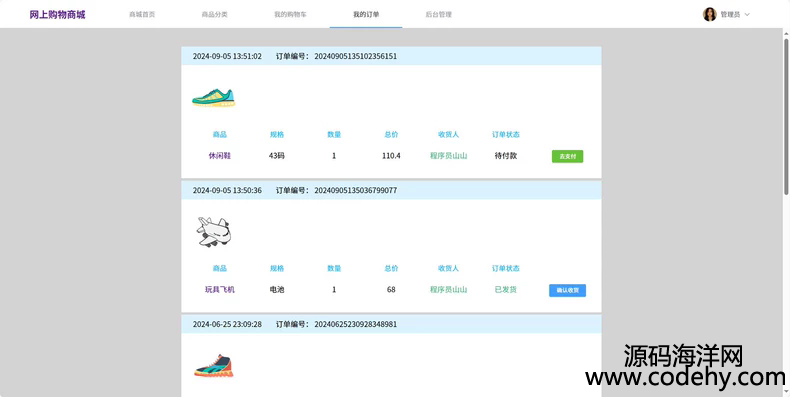The image size is (790, 397).
Task: Click 确认收货 button for 玩具飞机
Action: tap(567, 290)
